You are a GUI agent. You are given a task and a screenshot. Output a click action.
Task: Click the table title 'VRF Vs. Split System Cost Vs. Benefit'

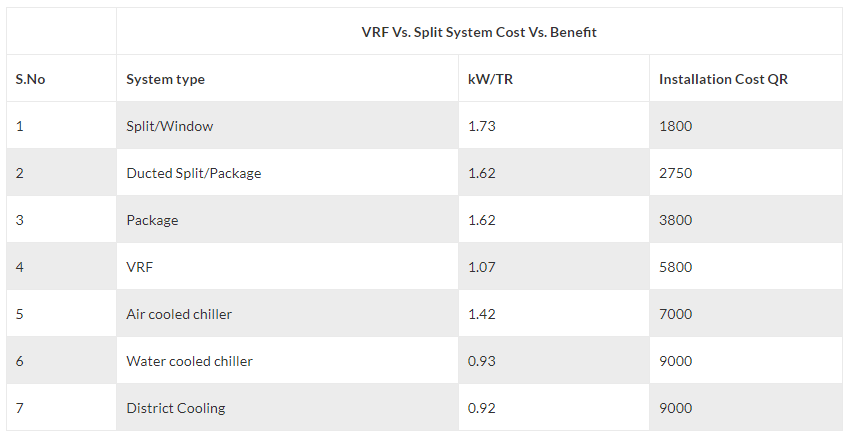[x=479, y=32]
